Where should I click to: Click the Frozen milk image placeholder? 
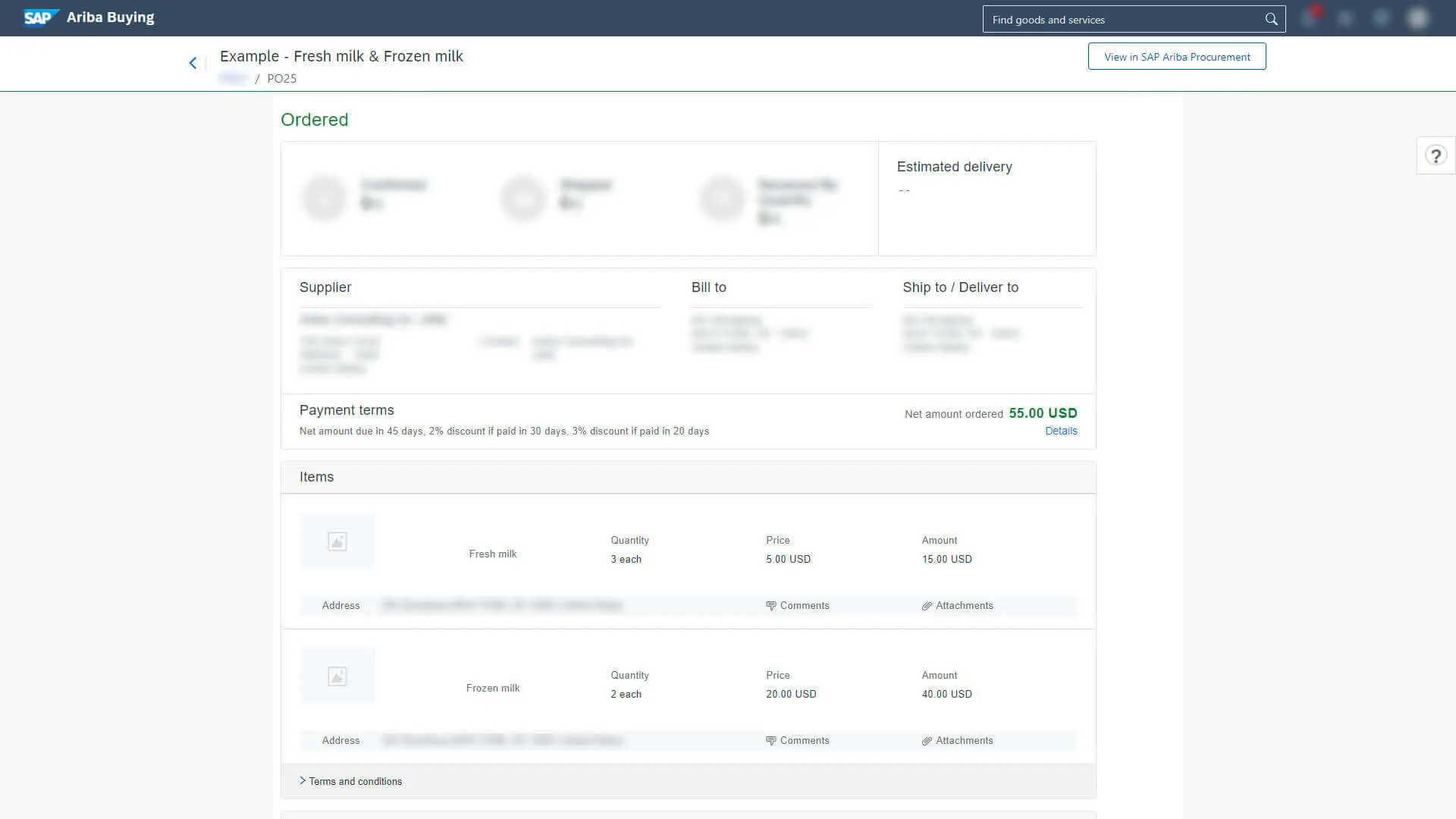[x=337, y=676]
